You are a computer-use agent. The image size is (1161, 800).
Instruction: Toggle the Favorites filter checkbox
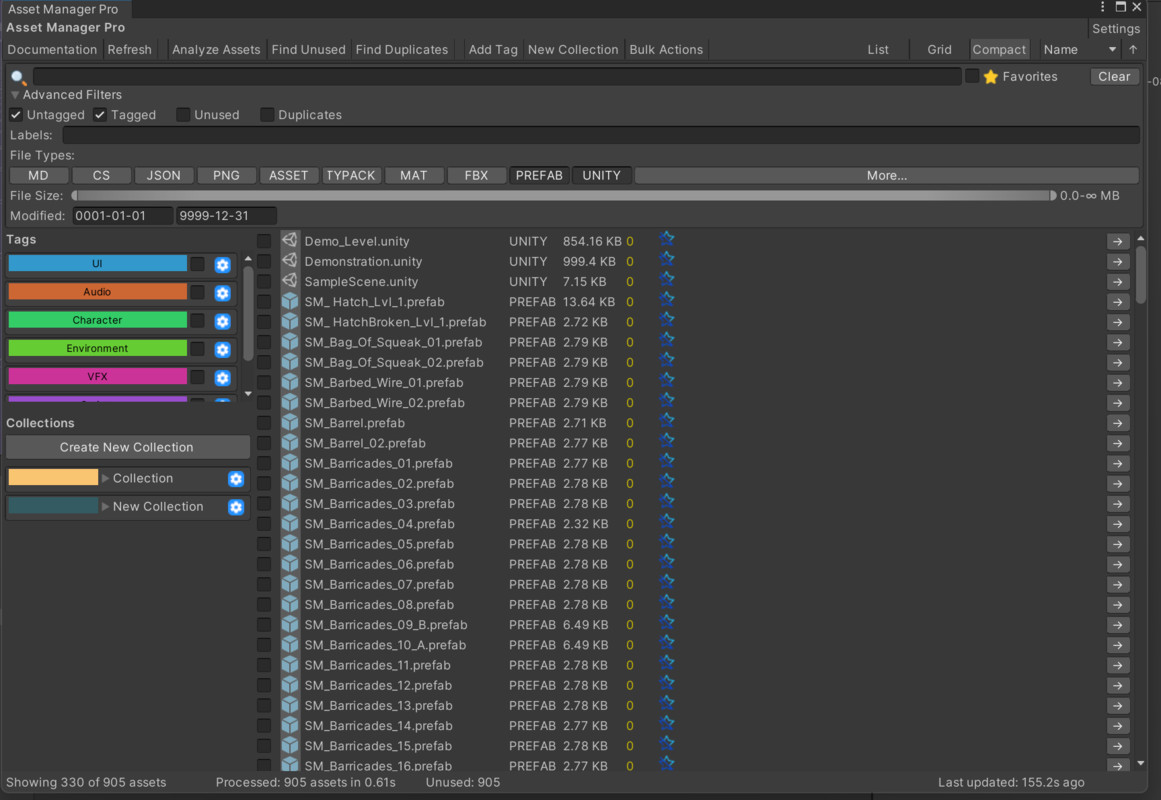point(971,75)
